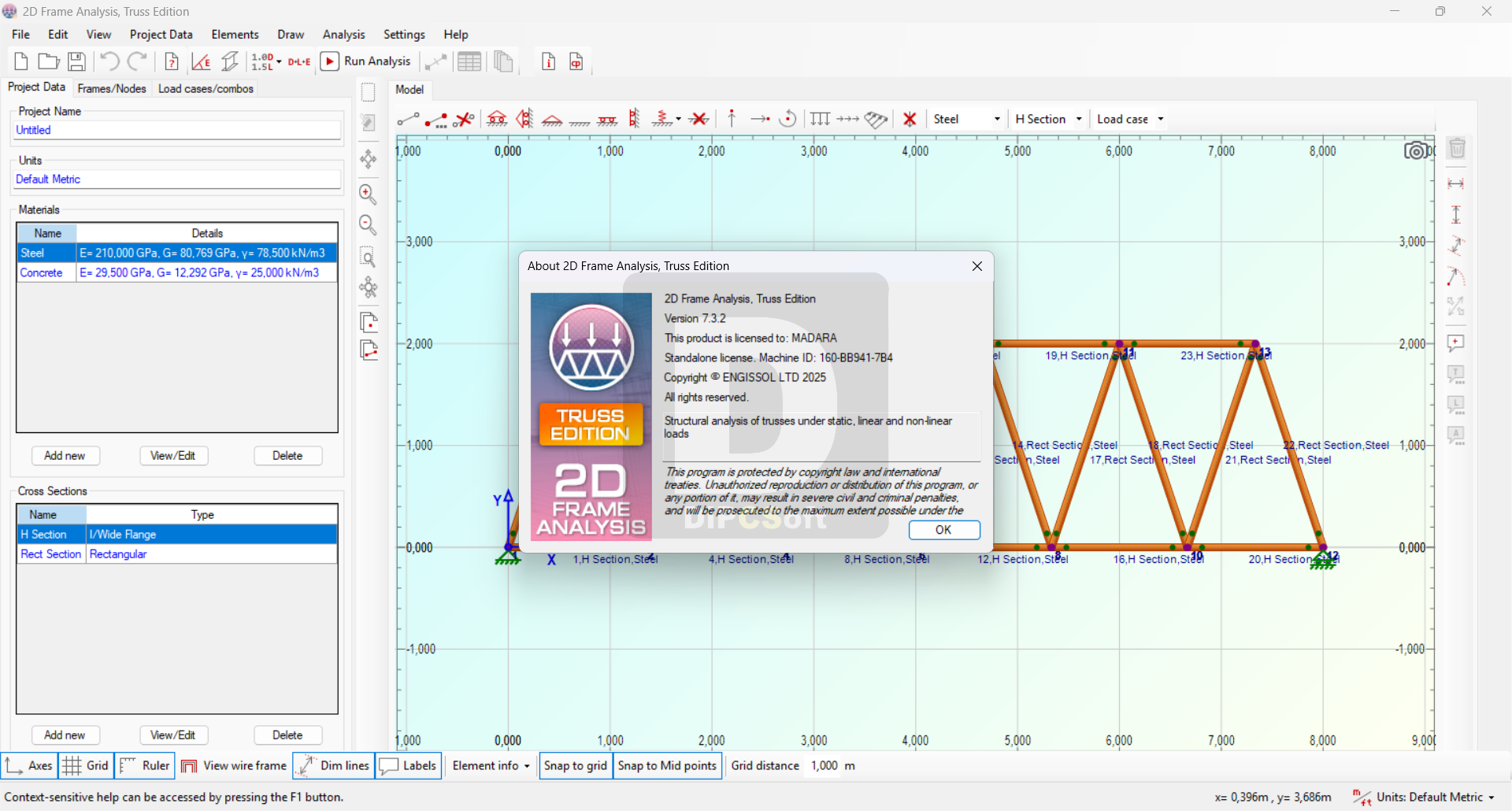
Task: Switch to the Frames/Nodes tab
Action: (112, 88)
